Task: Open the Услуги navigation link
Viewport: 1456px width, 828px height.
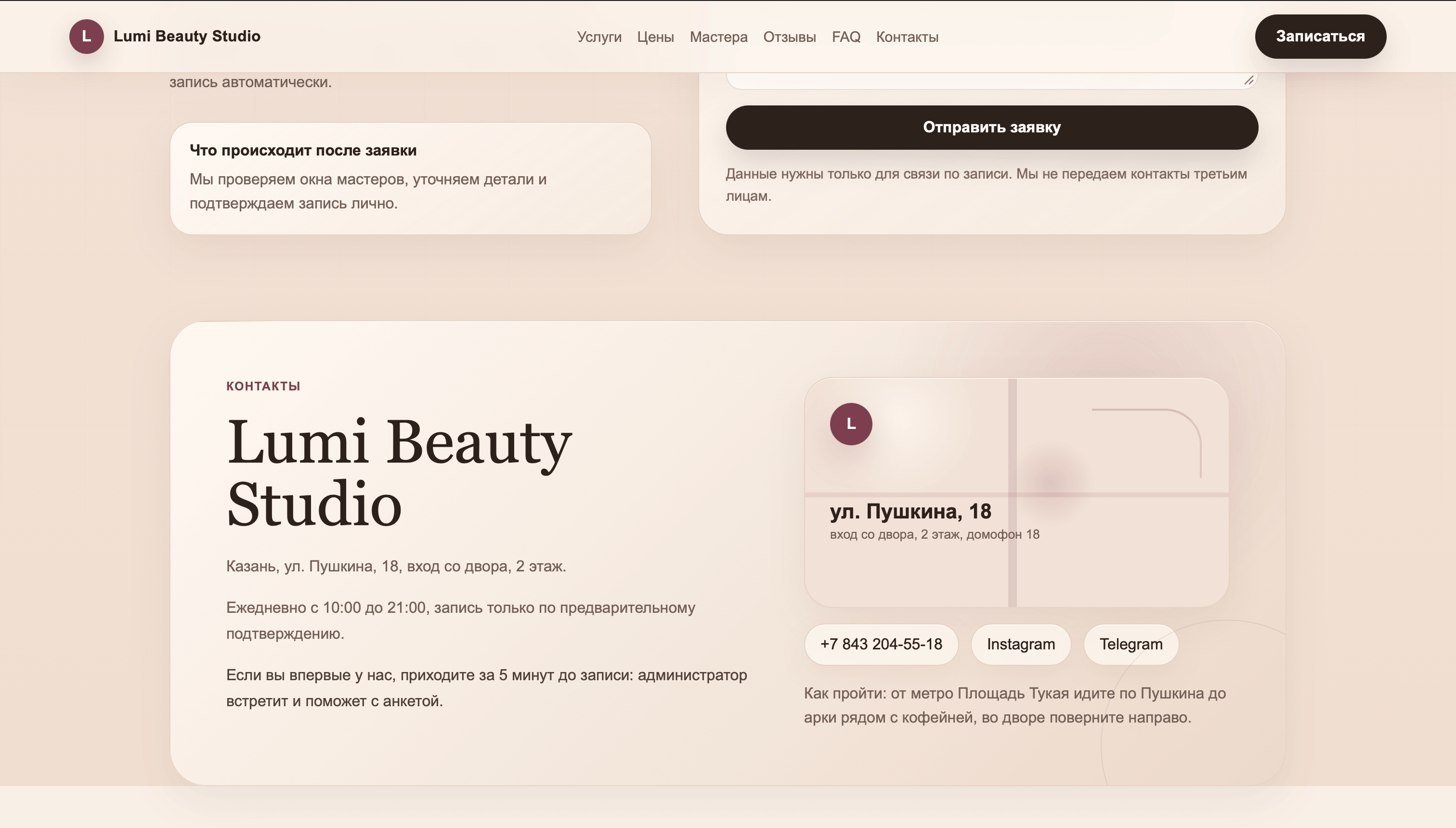Action: tap(599, 37)
